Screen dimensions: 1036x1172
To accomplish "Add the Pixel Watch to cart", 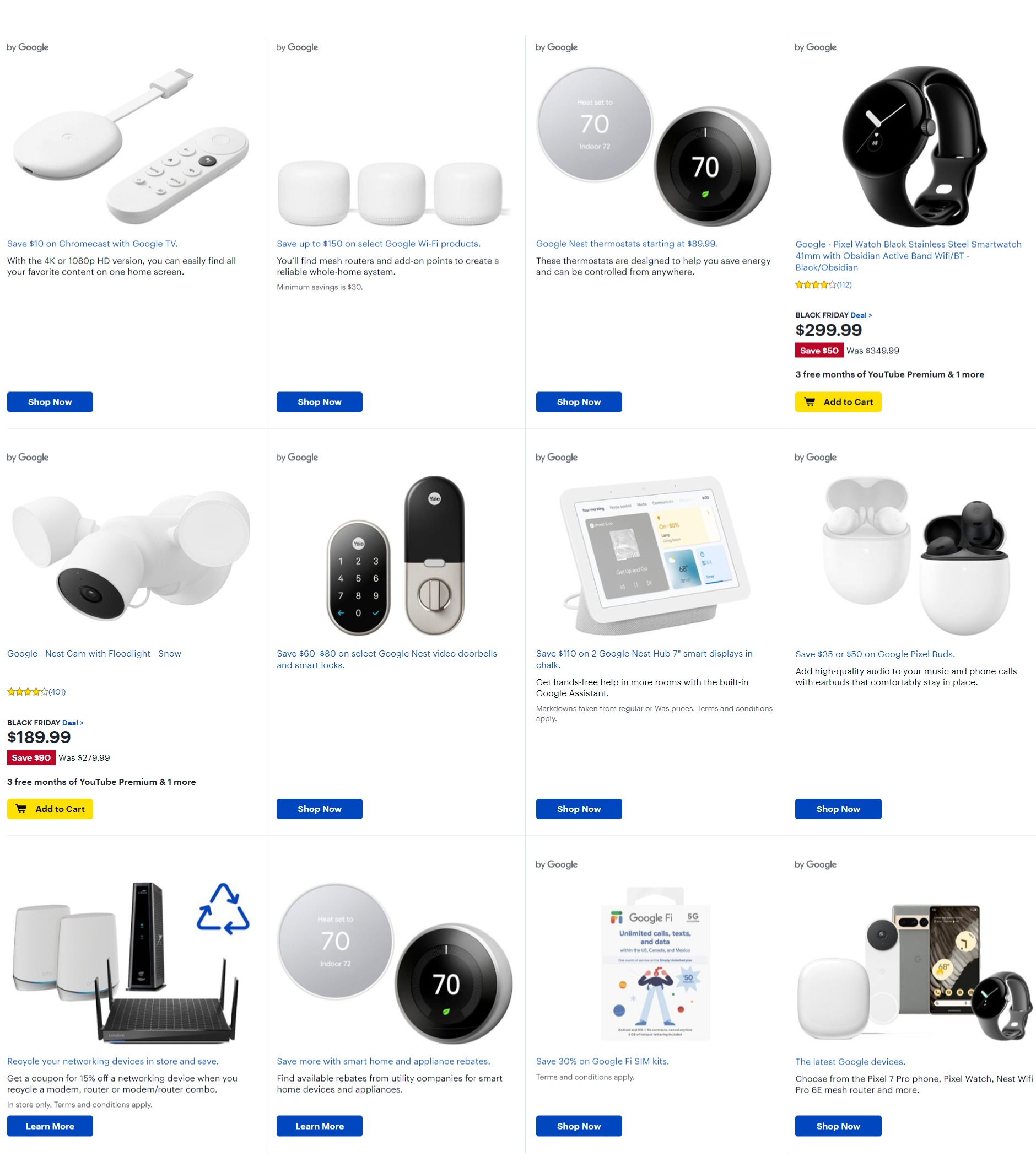I will 838,402.
